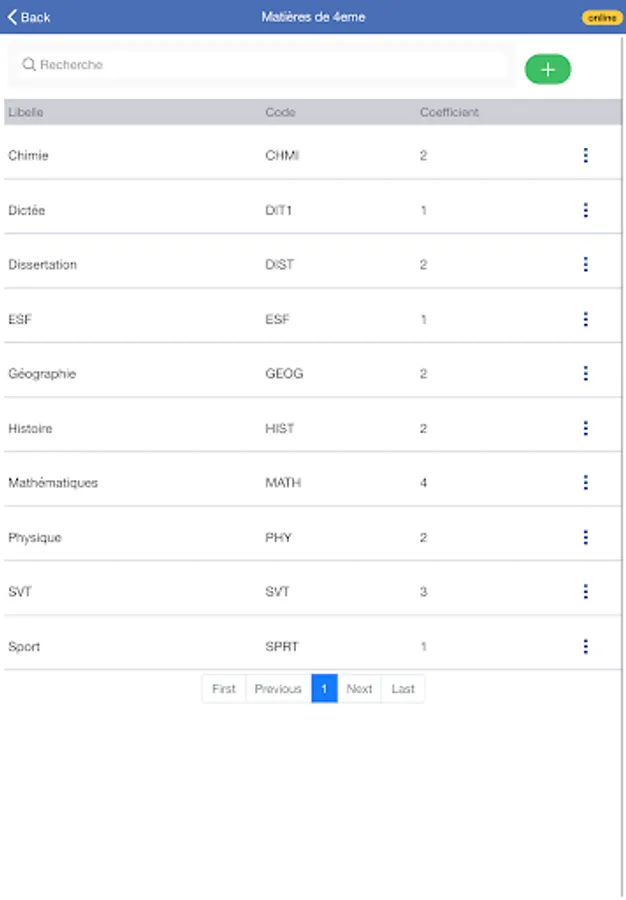The image size is (626, 900).
Task: Click the Next pagination button
Action: click(359, 689)
